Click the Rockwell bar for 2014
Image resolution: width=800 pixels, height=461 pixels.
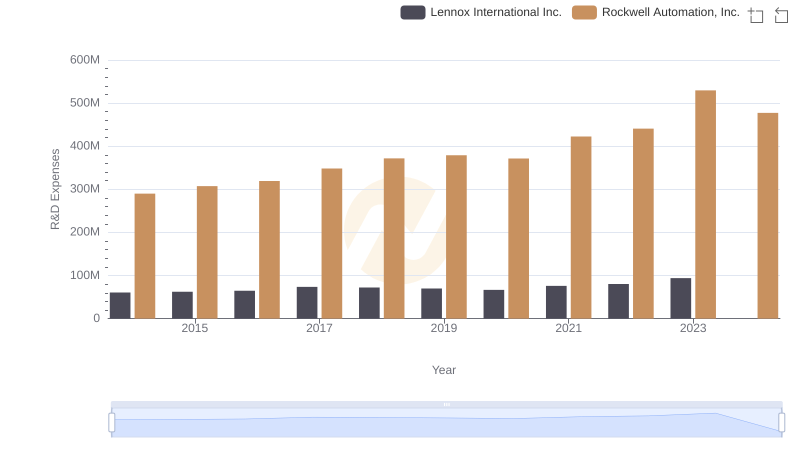coord(145,256)
